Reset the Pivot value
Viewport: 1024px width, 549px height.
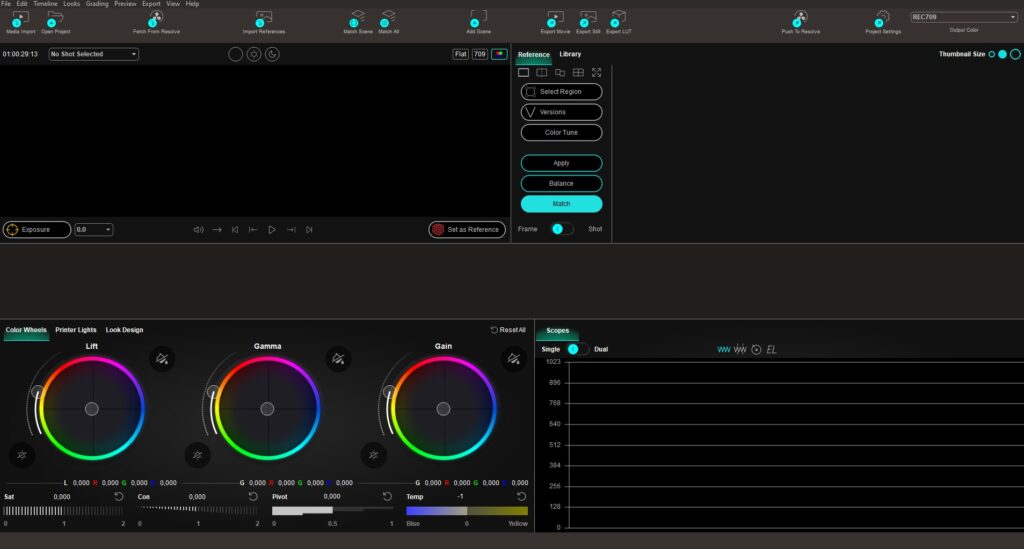[387, 497]
